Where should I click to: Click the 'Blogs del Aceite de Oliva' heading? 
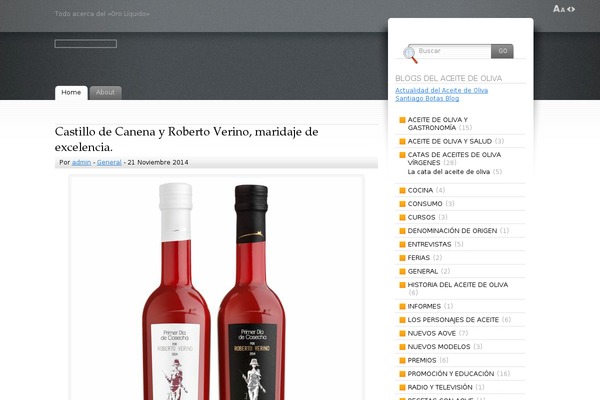click(448, 78)
